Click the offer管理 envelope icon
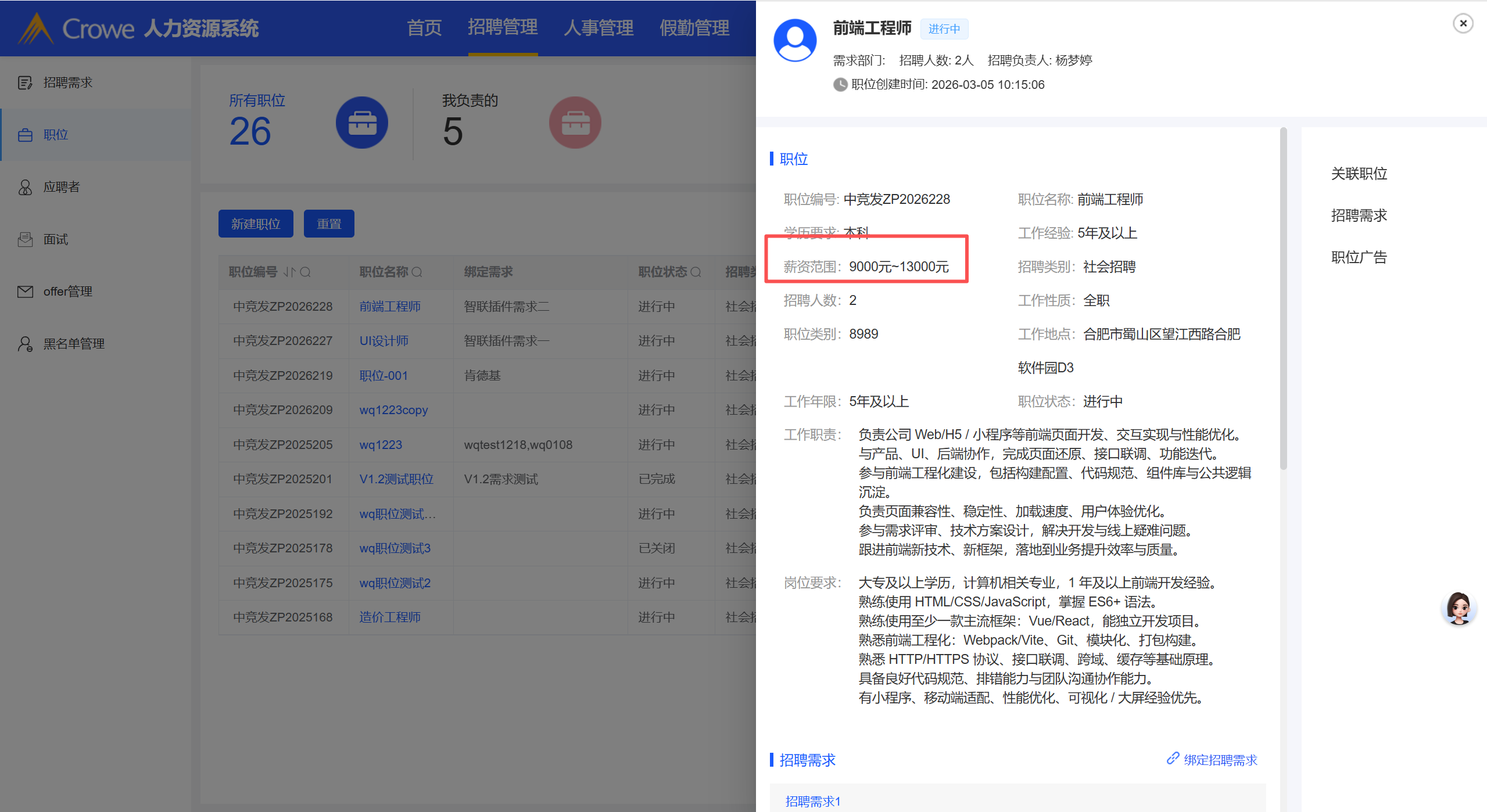1487x812 pixels. coord(25,292)
